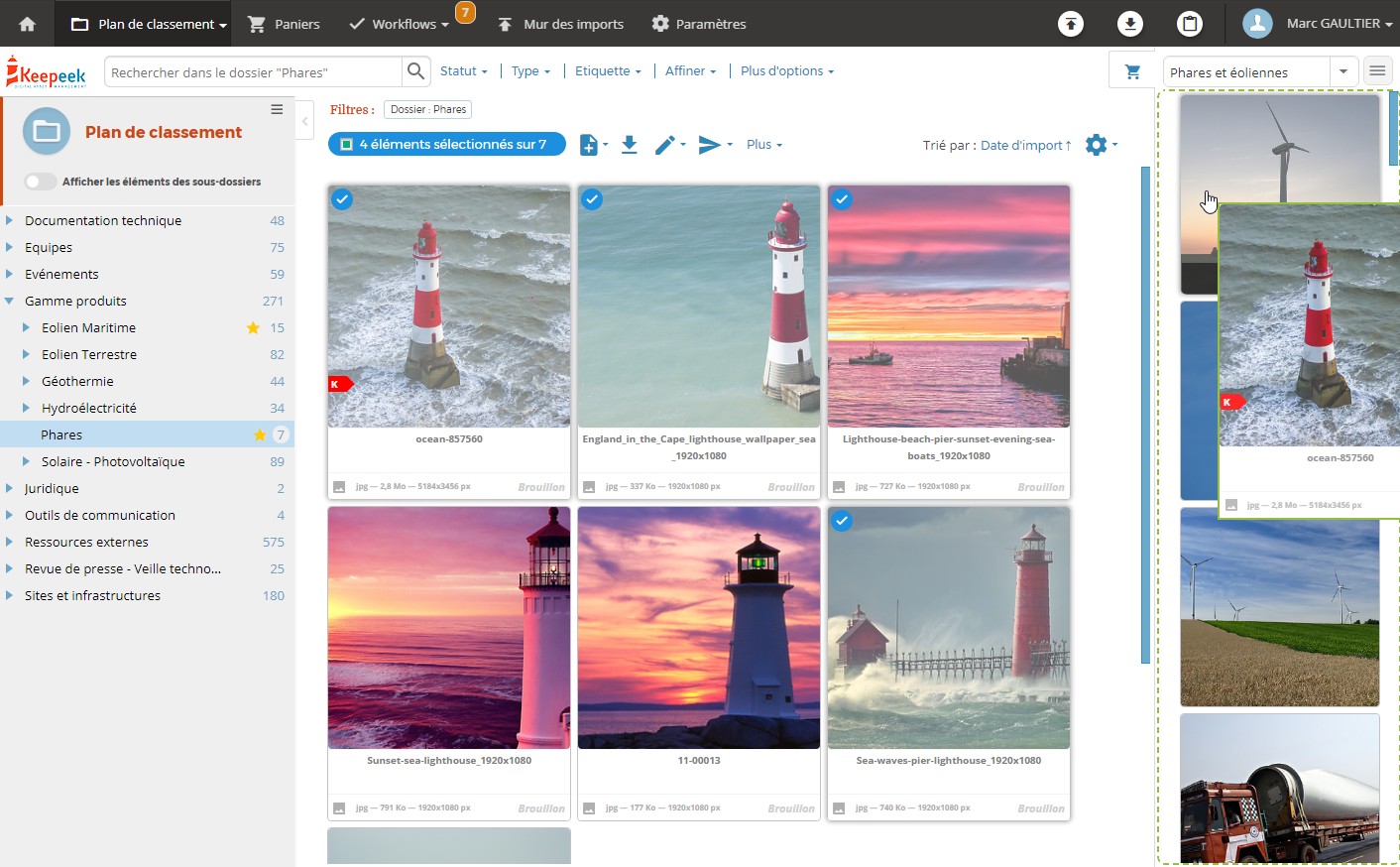Open the pencil edit tool menu
The width and height of the screenshot is (1400, 867).
pyautogui.click(x=669, y=145)
